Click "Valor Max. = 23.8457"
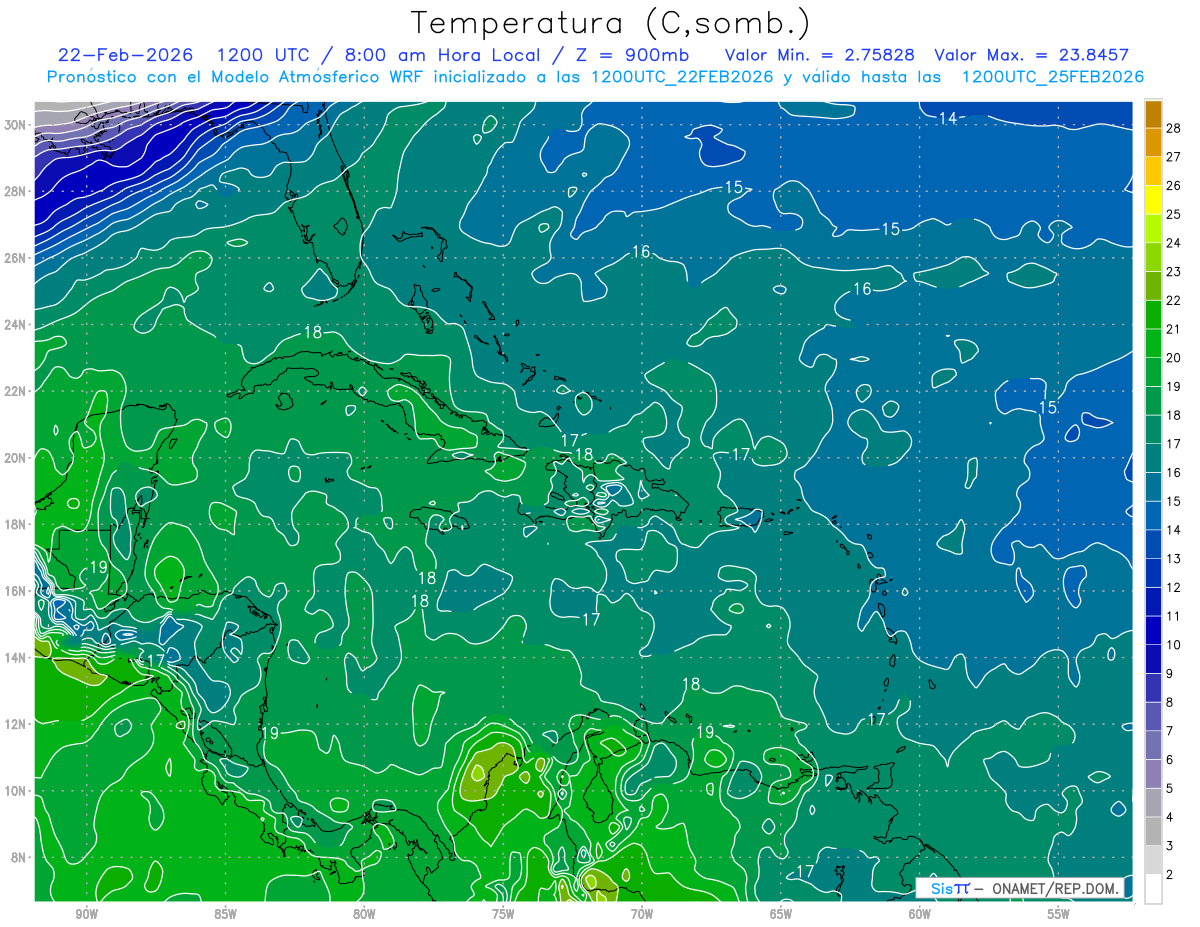1200x927 pixels. coord(1031,55)
